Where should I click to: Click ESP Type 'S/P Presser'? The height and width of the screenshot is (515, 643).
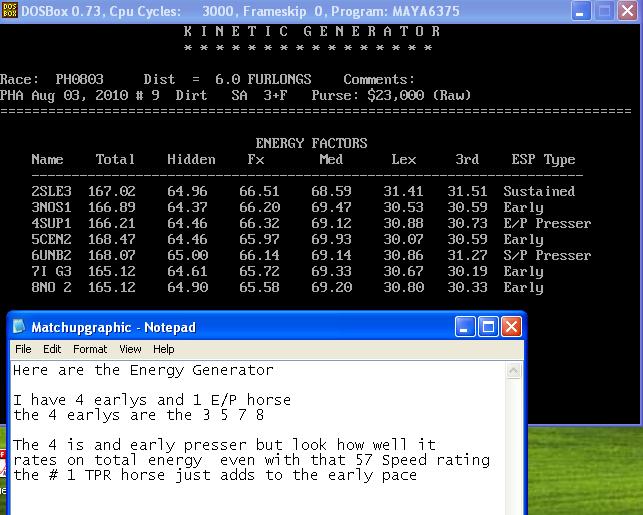547,255
